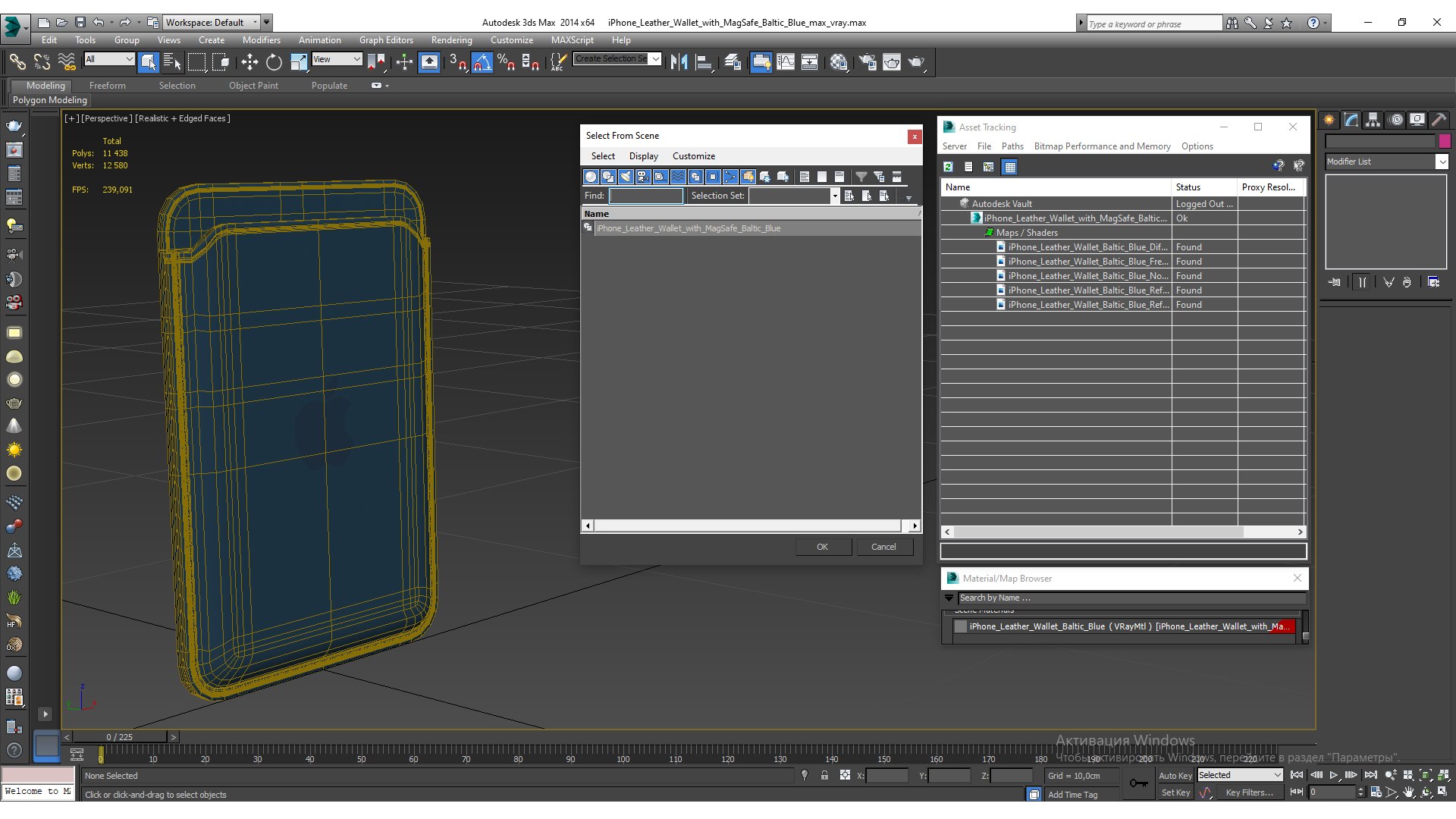Click the Mirror tool icon

(679, 62)
